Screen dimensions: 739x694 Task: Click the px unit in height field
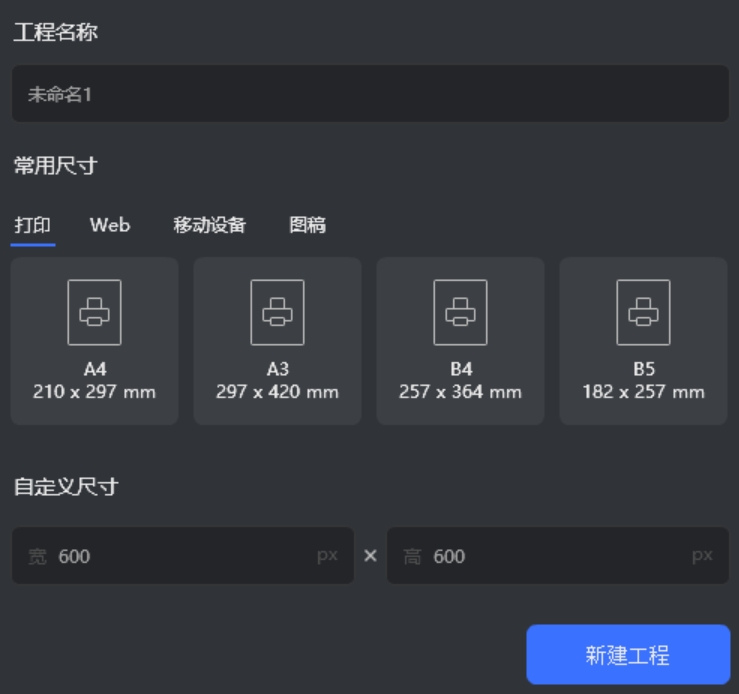[702, 556]
